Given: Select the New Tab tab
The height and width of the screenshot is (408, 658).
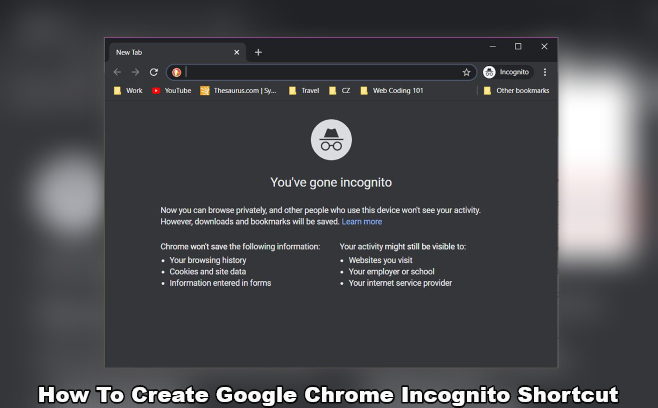Looking at the screenshot, I should pyautogui.click(x=178, y=52).
